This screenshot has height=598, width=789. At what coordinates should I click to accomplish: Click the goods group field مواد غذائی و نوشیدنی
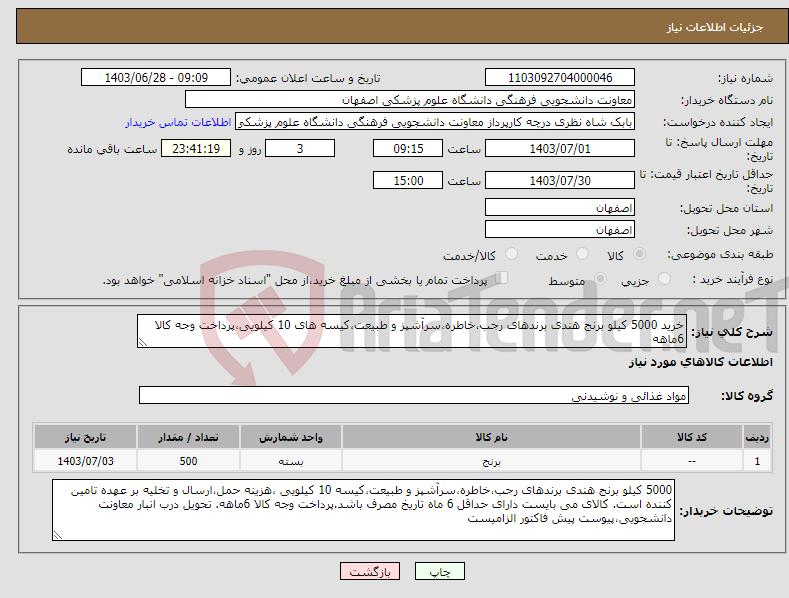point(414,396)
